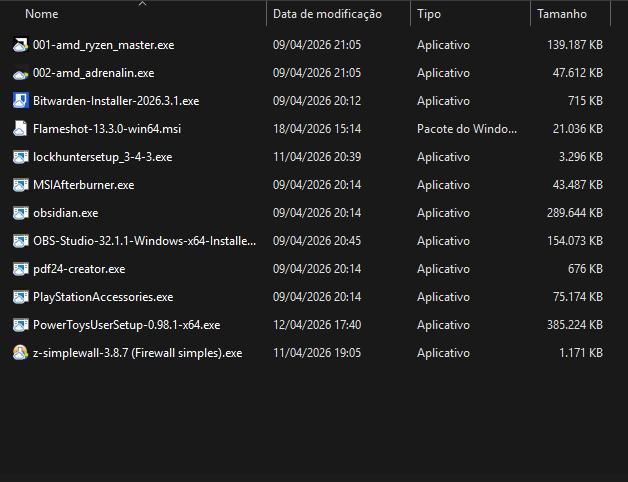Viewport: 628px width, 482px height.
Task: Select the MSIAfterburner.exe icon
Action: pyautogui.click(x=21, y=185)
